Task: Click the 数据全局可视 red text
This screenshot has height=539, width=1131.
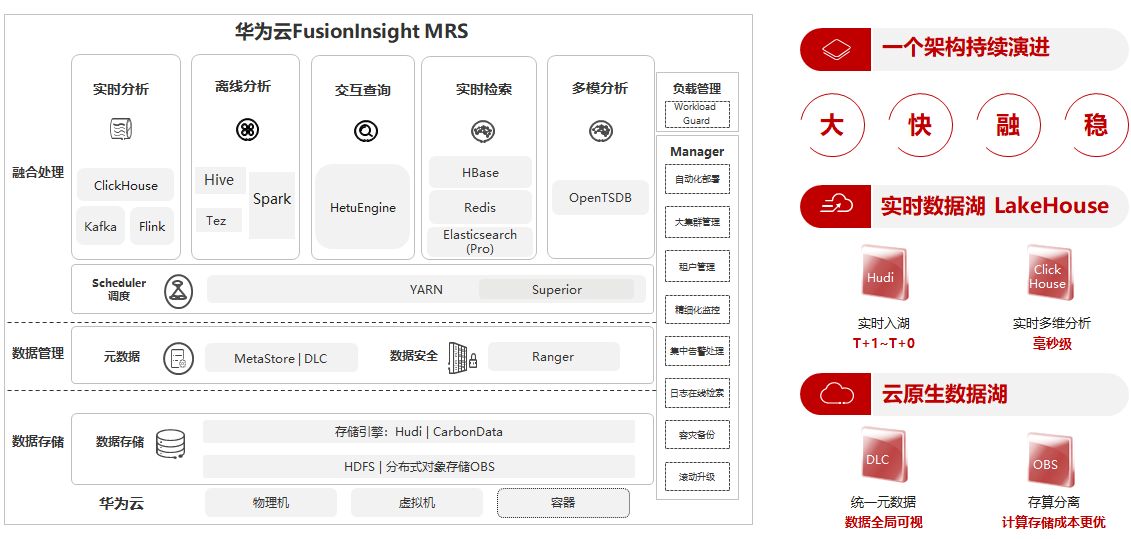Action: [x=884, y=522]
